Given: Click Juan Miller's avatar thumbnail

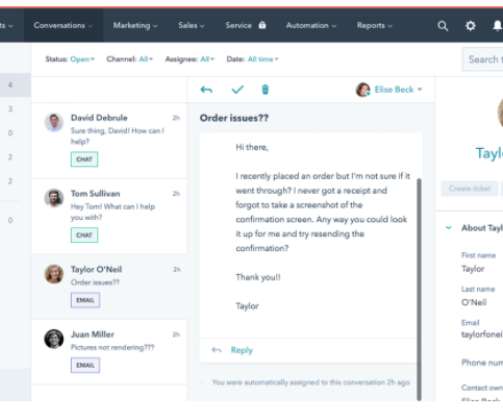Looking at the screenshot, I should pyautogui.click(x=54, y=339).
